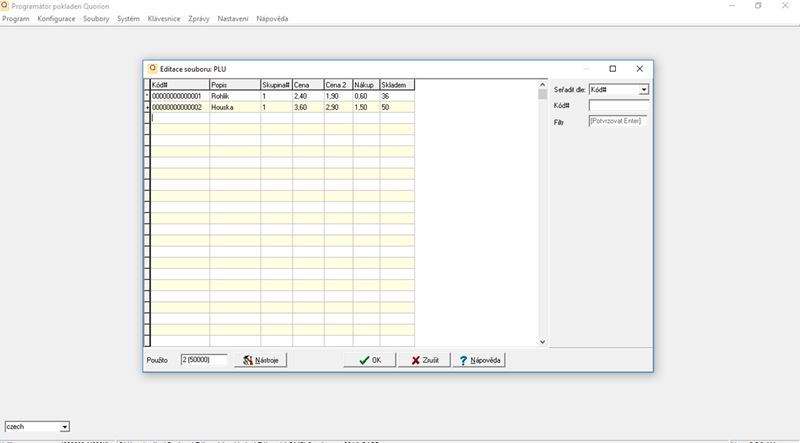The height and width of the screenshot is (443, 800).
Task: Open the Program menu
Action: 16,19
